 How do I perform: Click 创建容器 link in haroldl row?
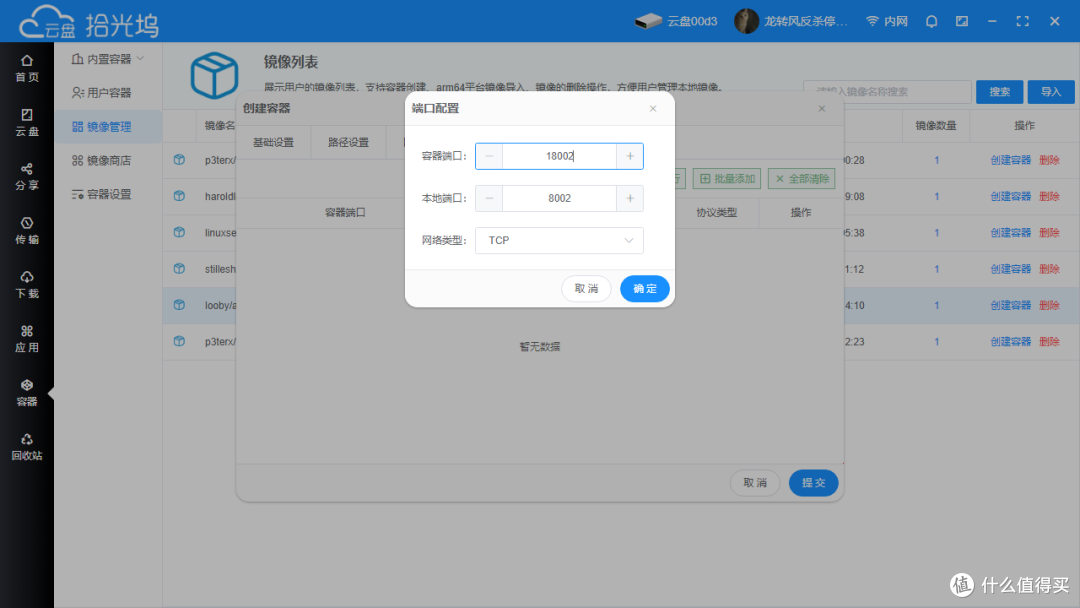point(1010,196)
